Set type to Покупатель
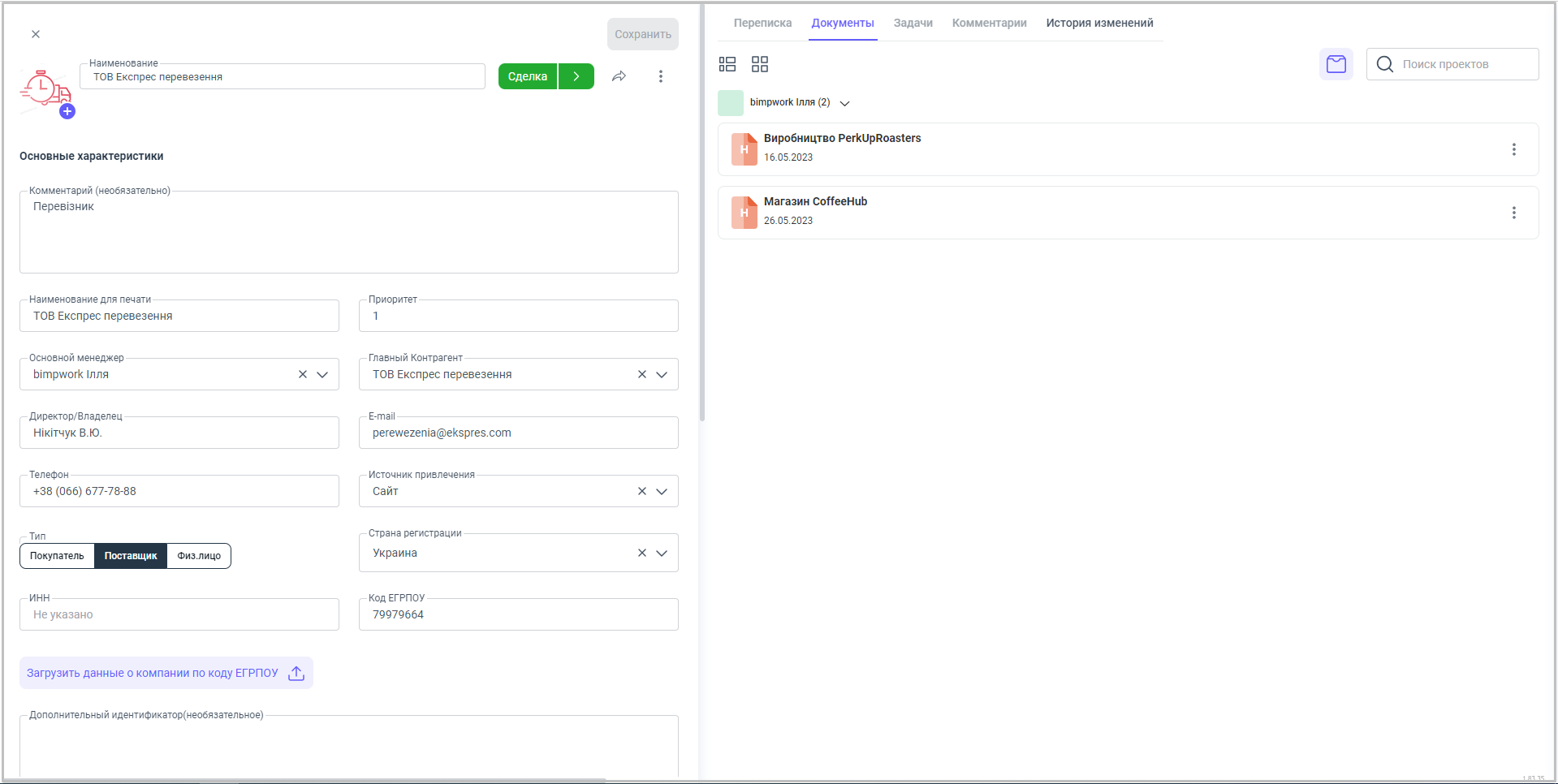Screen dimensions: 1558x784 [x=57, y=556]
